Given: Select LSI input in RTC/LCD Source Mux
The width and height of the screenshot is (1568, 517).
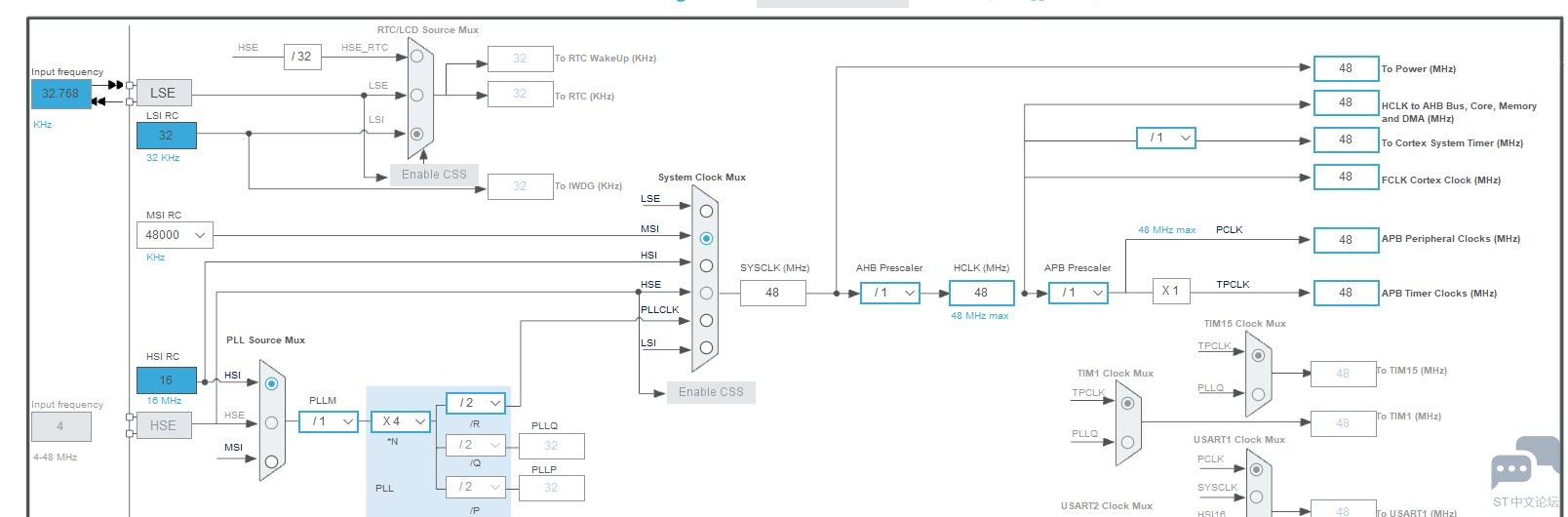Looking at the screenshot, I should pyautogui.click(x=416, y=134).
